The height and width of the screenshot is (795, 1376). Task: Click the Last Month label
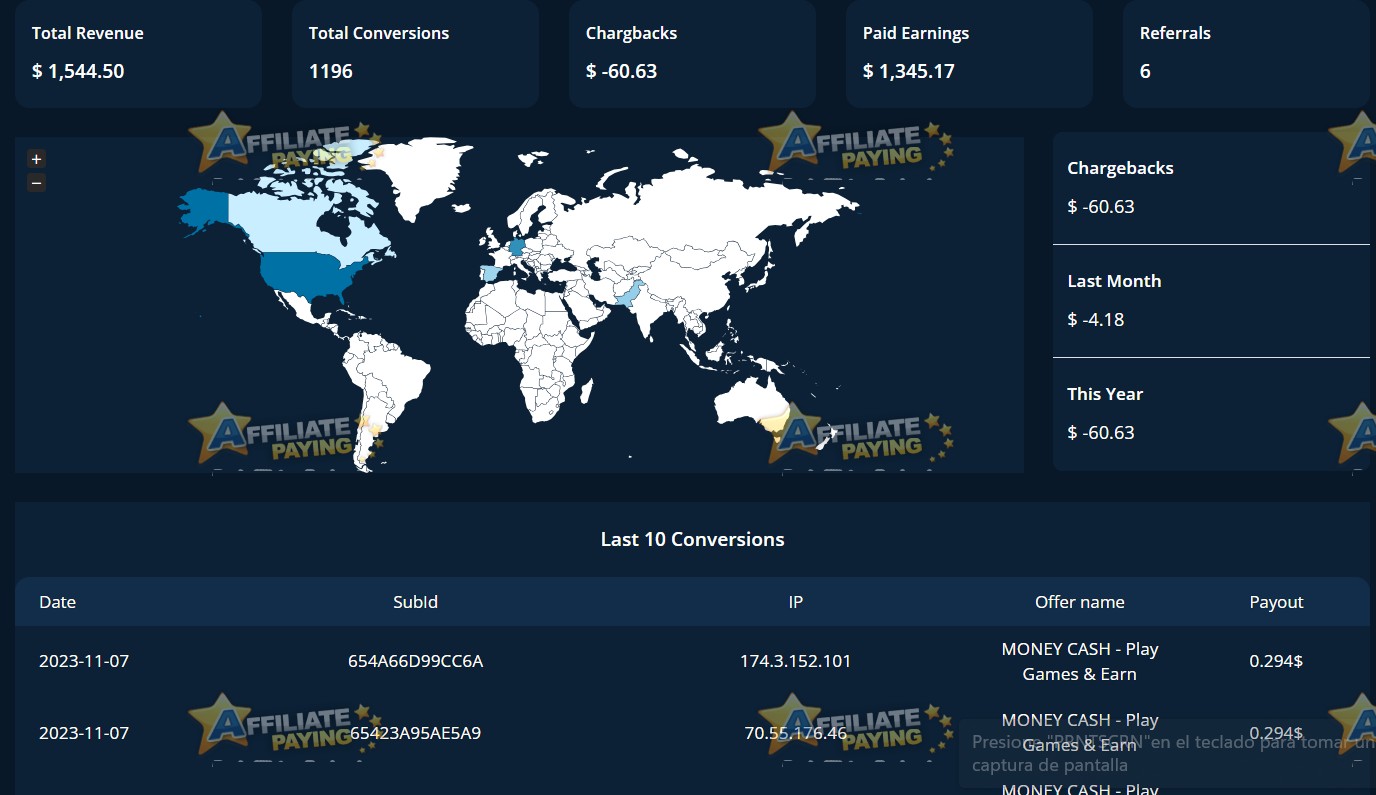[x=1114, y=281]
